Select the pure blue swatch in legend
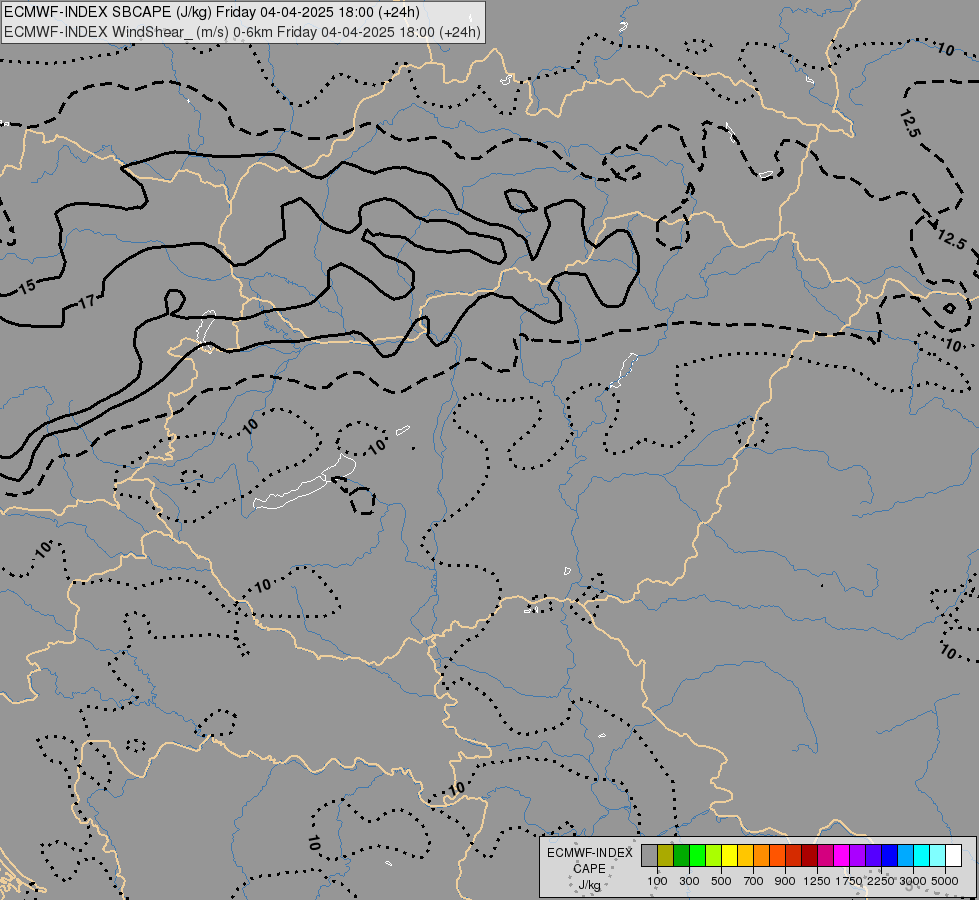 point(889,855)
